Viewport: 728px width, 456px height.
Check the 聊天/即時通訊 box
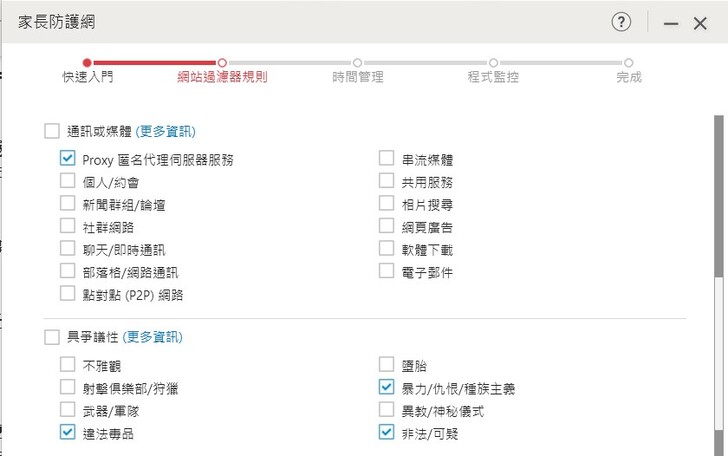pos(68,248)
